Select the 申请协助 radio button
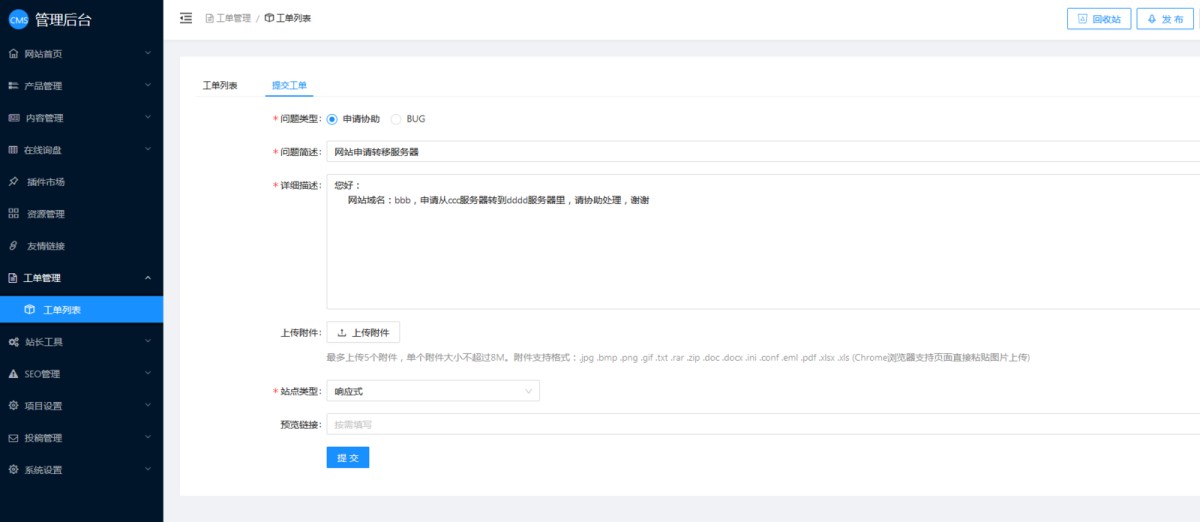 (x=332, y=119)
